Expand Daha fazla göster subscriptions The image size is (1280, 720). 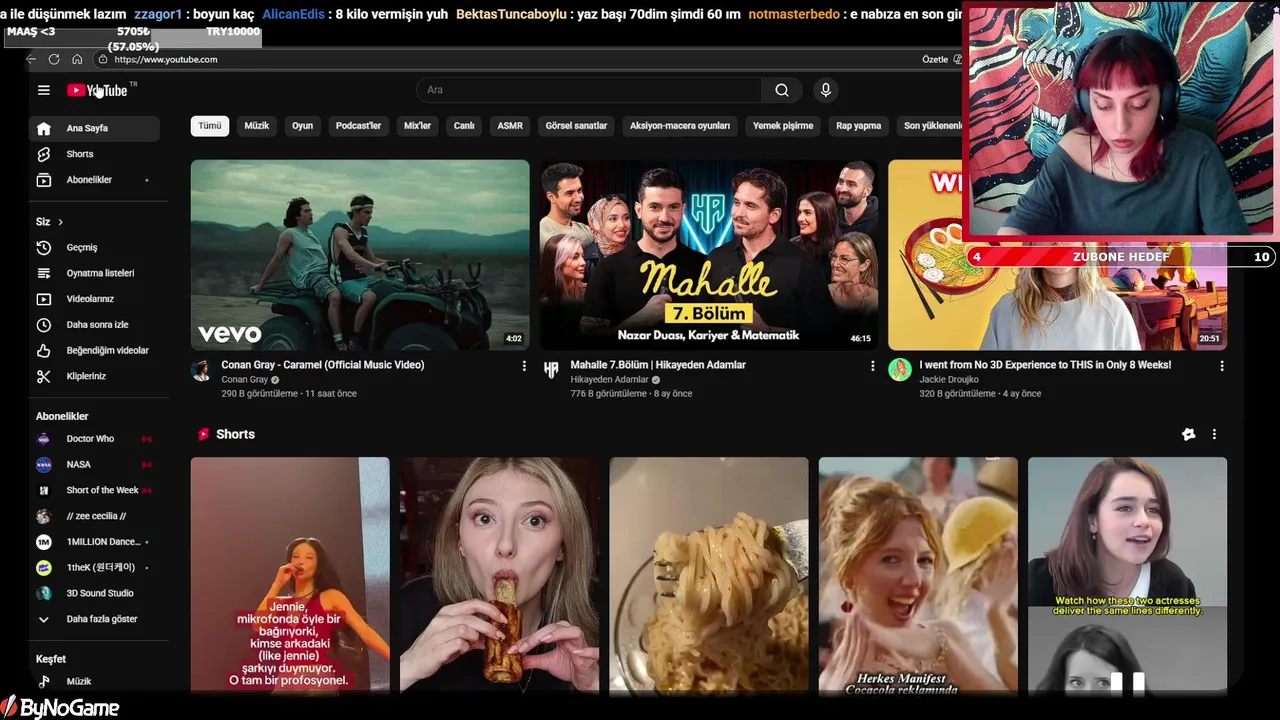coord(94,619)
